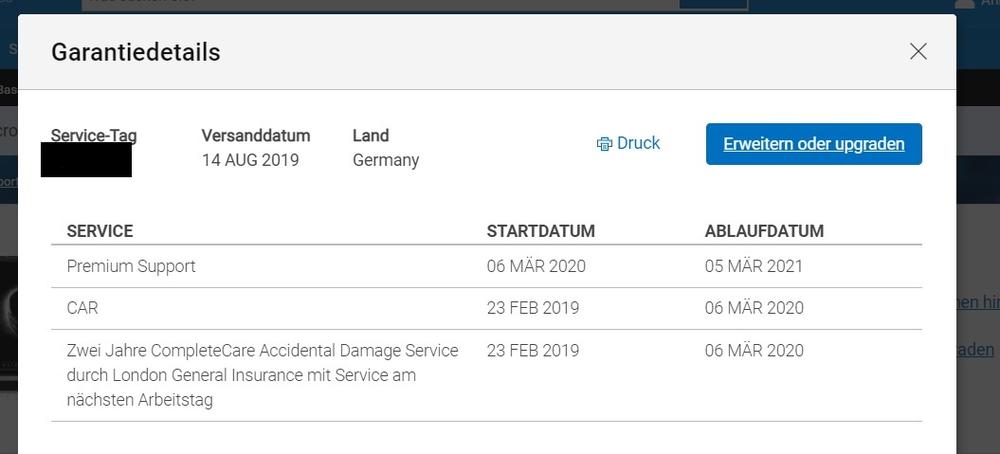The width and height of the screenshot is (1000, 454).
Task: Click the Versanddatum 14 AUG 2019 value
Action: pyautogui.click(x=250, y=160)
